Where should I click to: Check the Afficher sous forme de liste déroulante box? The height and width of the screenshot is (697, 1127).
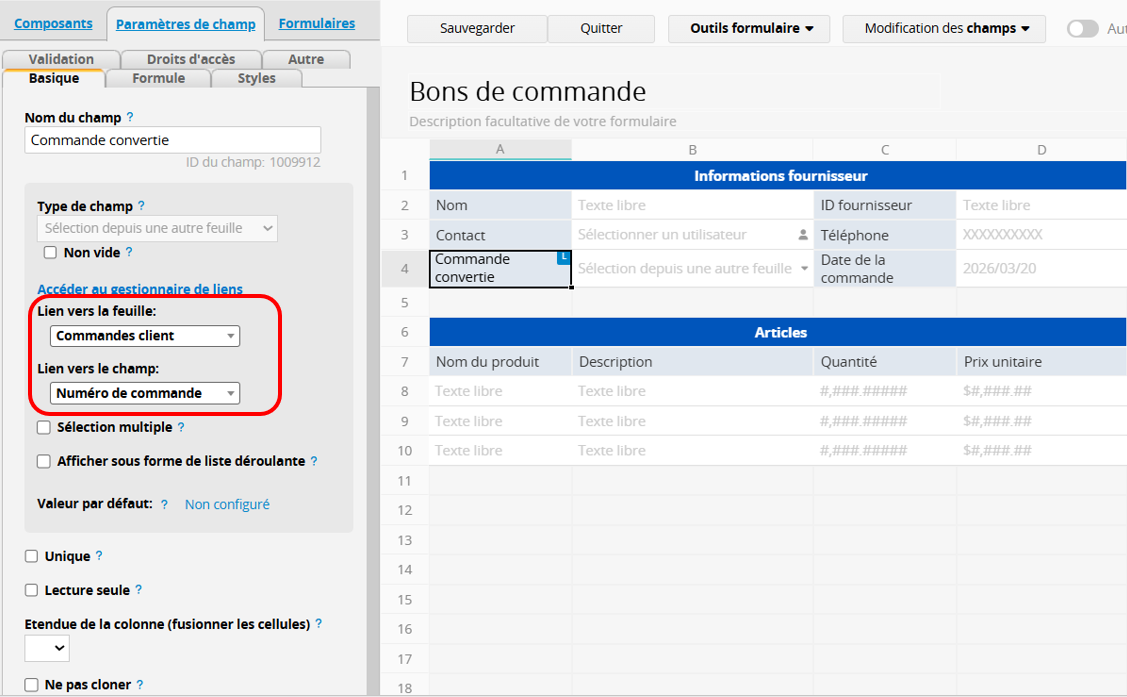click(44, 462)
